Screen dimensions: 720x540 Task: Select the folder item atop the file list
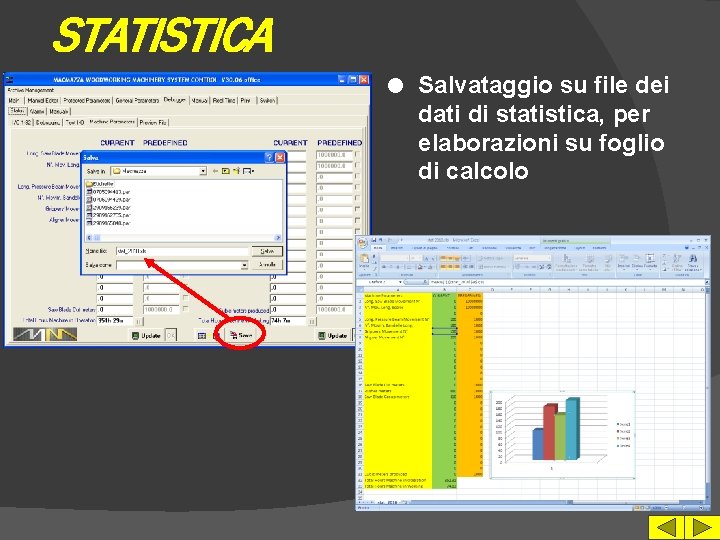point(100,184)
